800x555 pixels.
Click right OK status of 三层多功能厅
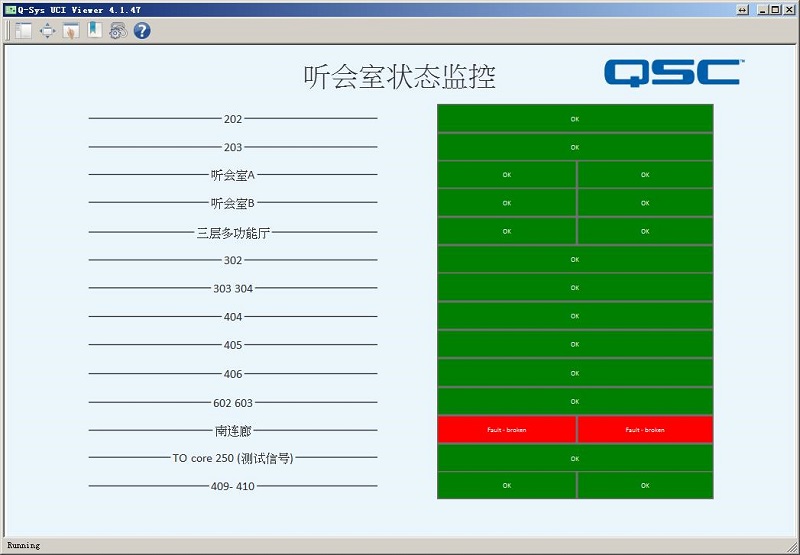(645, 231)
